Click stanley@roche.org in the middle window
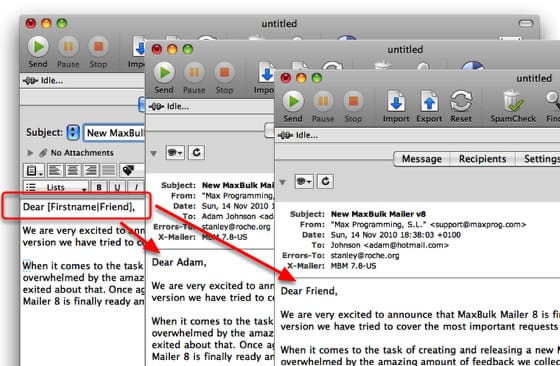Viewport: 560px width, 366px height. (x=236, y=227)
